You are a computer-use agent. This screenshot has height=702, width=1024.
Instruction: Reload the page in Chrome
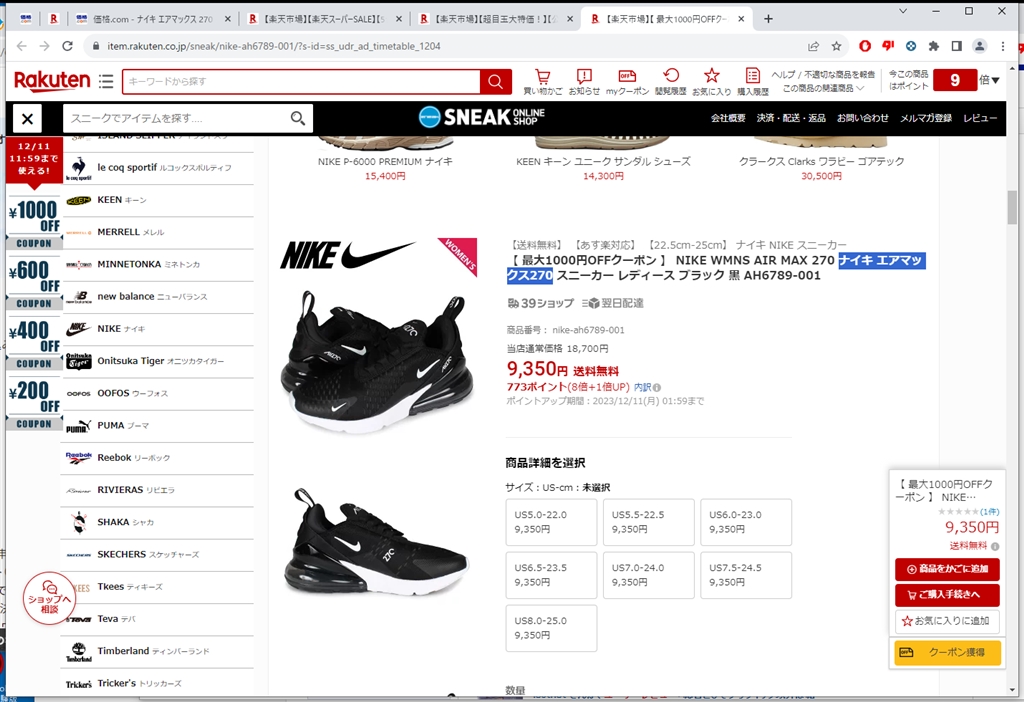(67, 46)
